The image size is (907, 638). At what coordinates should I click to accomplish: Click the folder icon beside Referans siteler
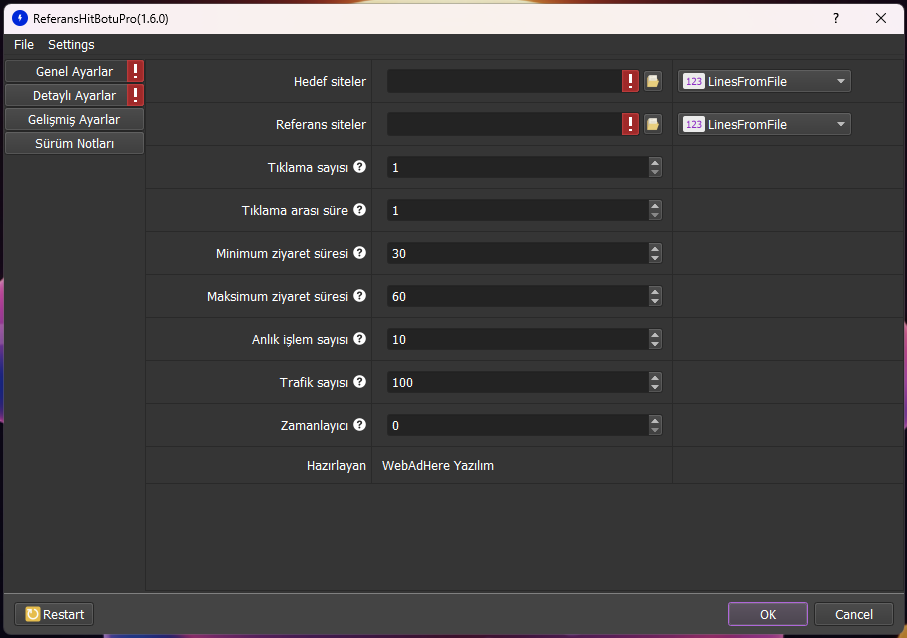click(652, 125)
